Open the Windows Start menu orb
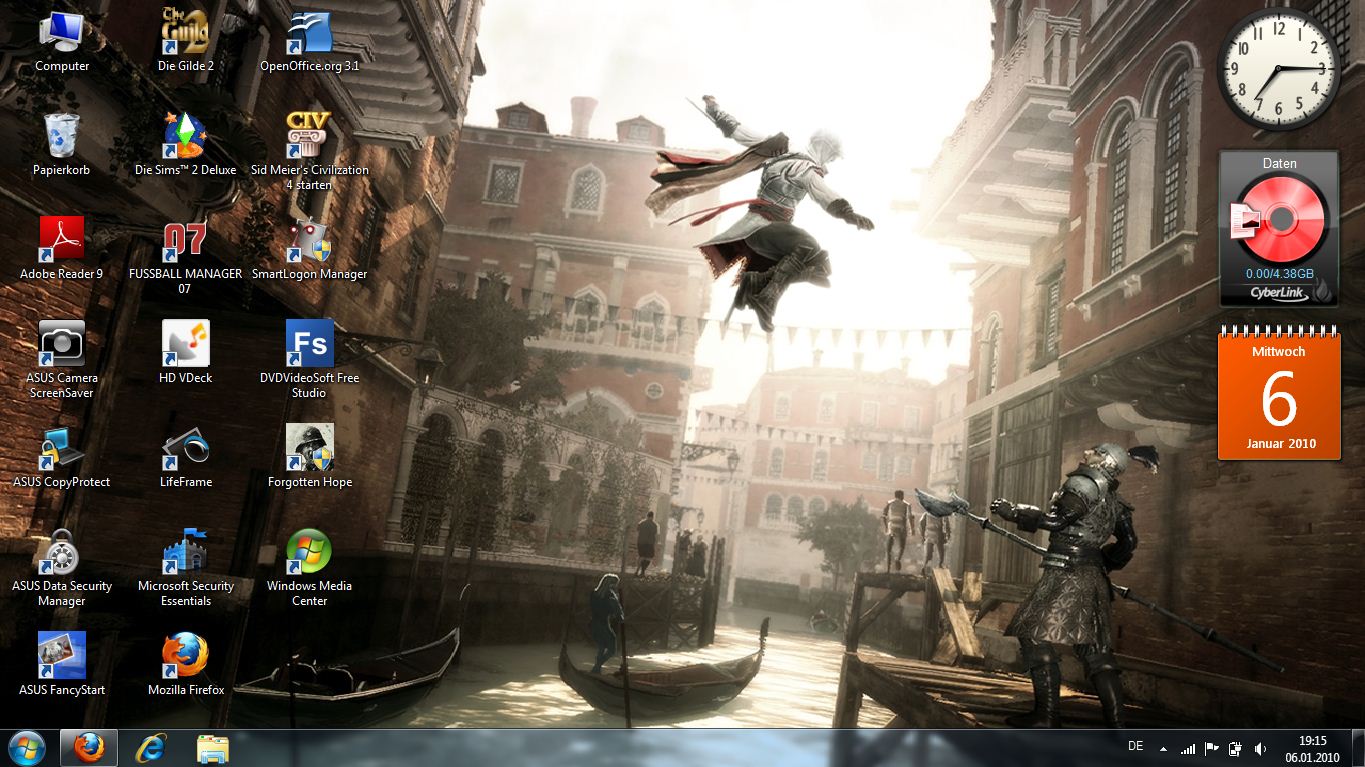This screenshot has width=1365, height=767. click(27, 748)
